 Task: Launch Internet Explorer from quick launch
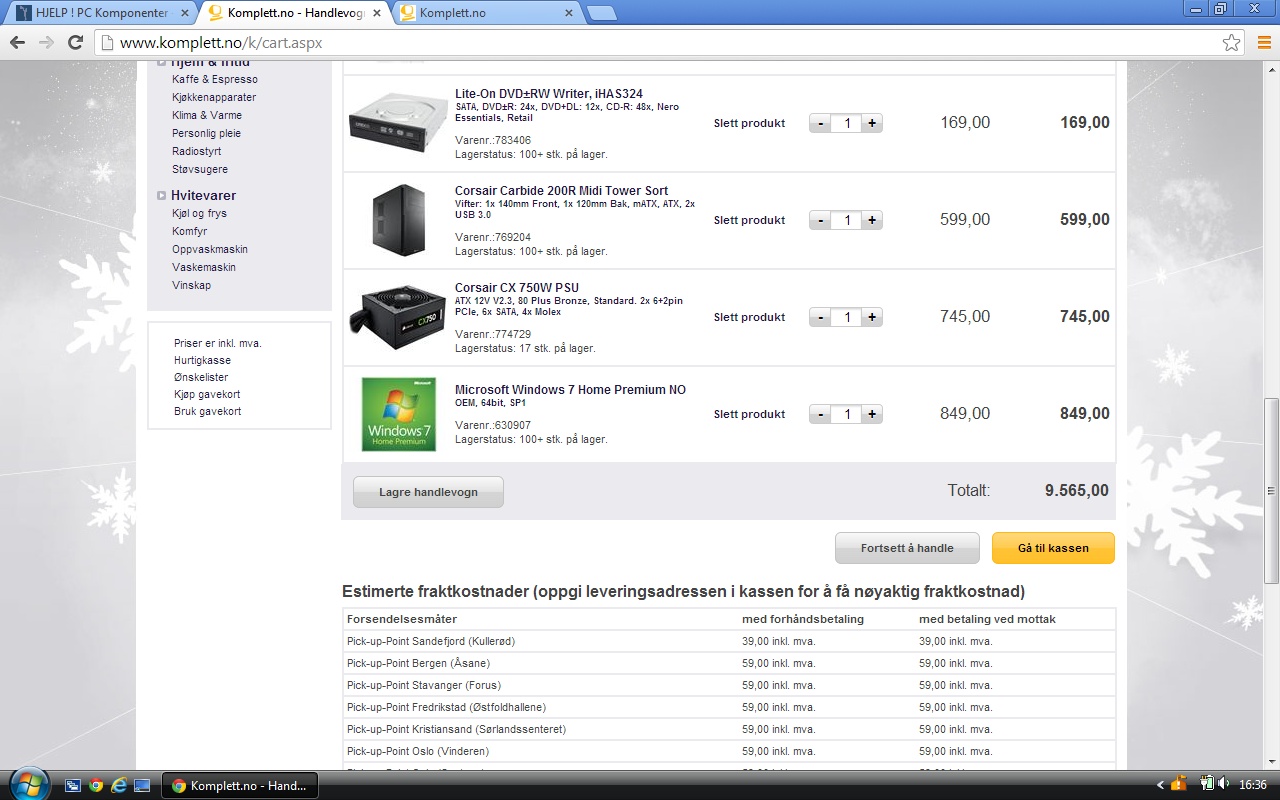coord(119,786)
